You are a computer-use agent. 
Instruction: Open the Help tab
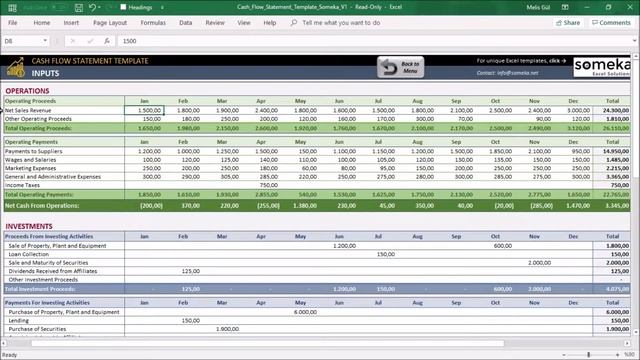269,23
